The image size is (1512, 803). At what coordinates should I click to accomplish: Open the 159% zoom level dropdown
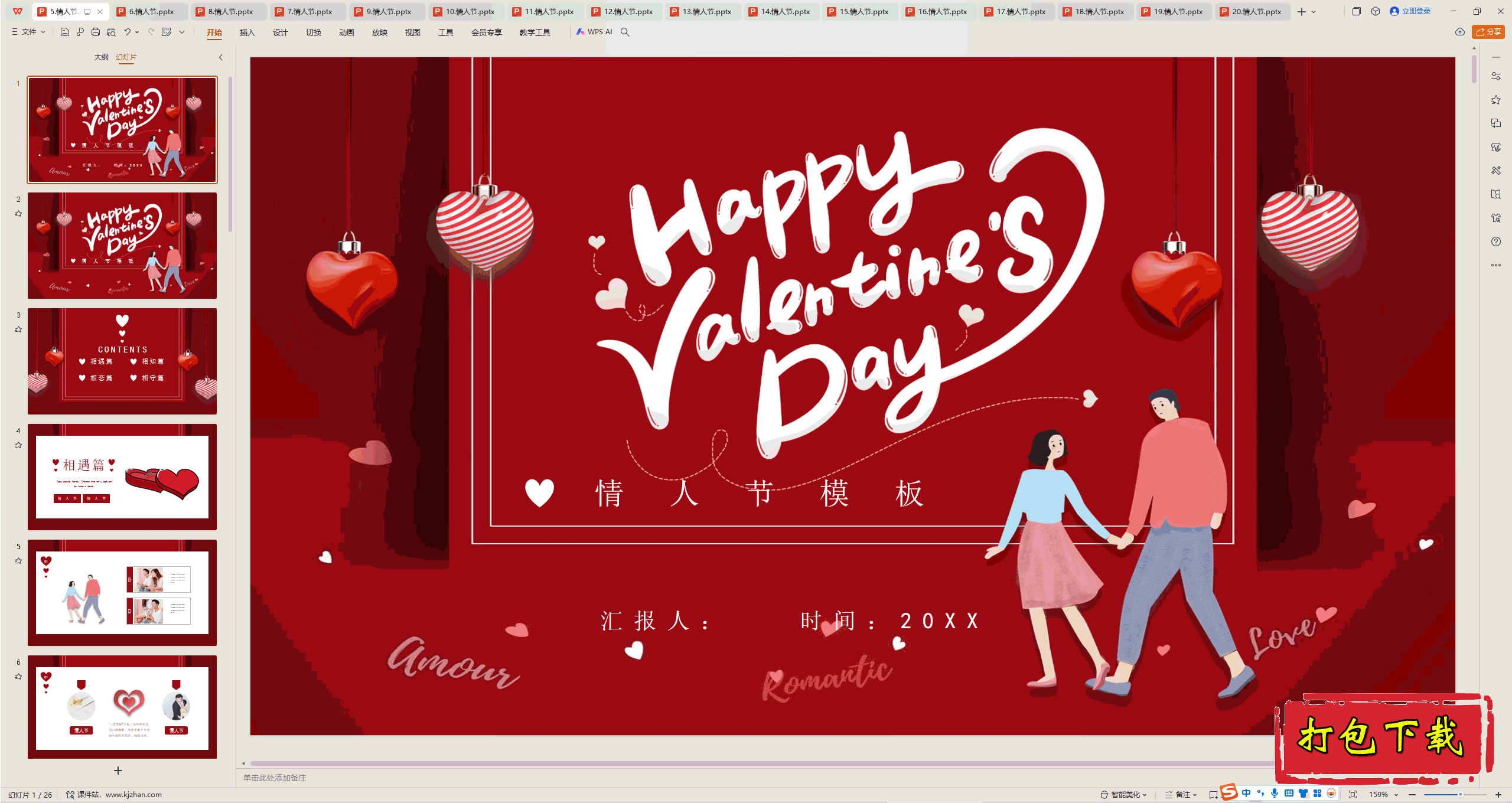[1384, 795]
